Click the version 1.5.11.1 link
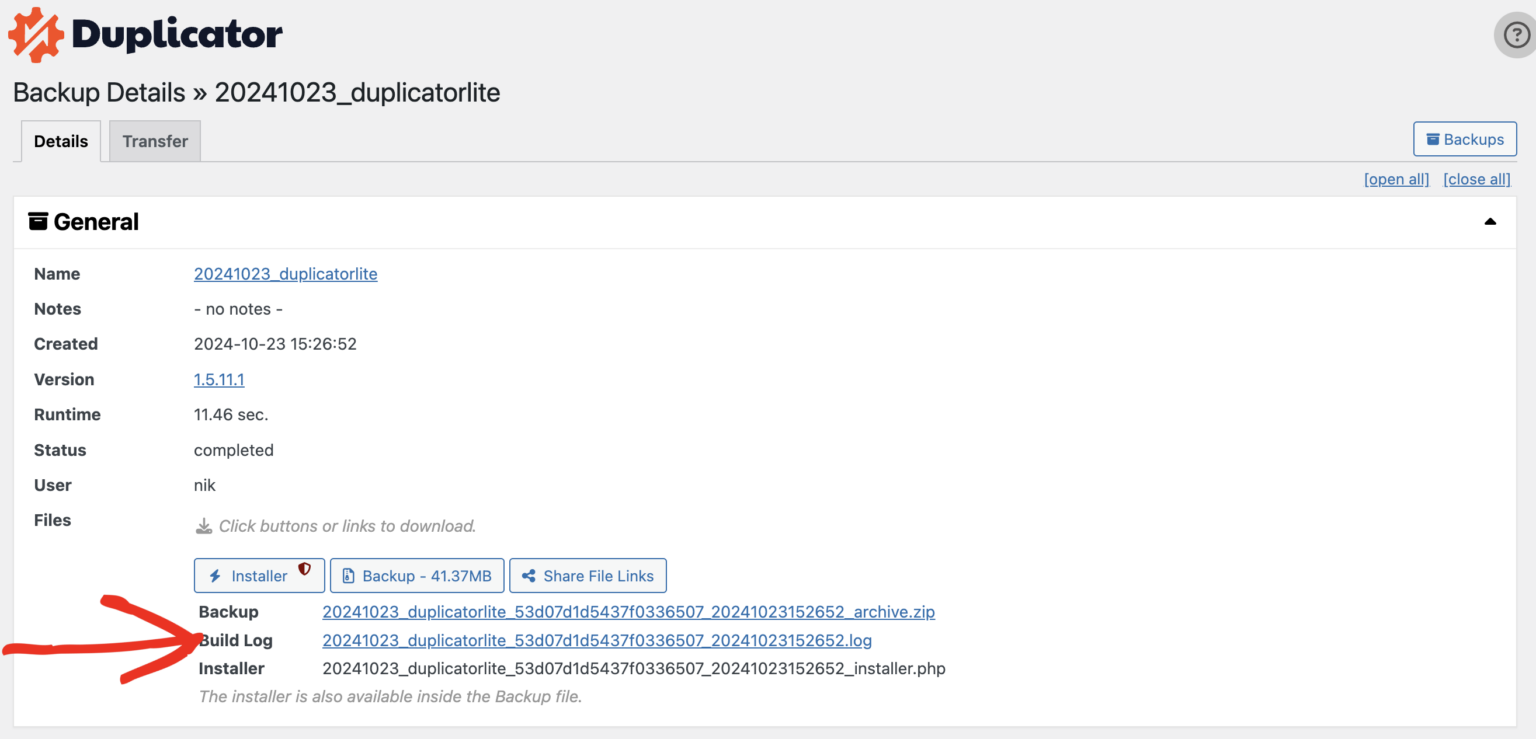 [219, 380]
